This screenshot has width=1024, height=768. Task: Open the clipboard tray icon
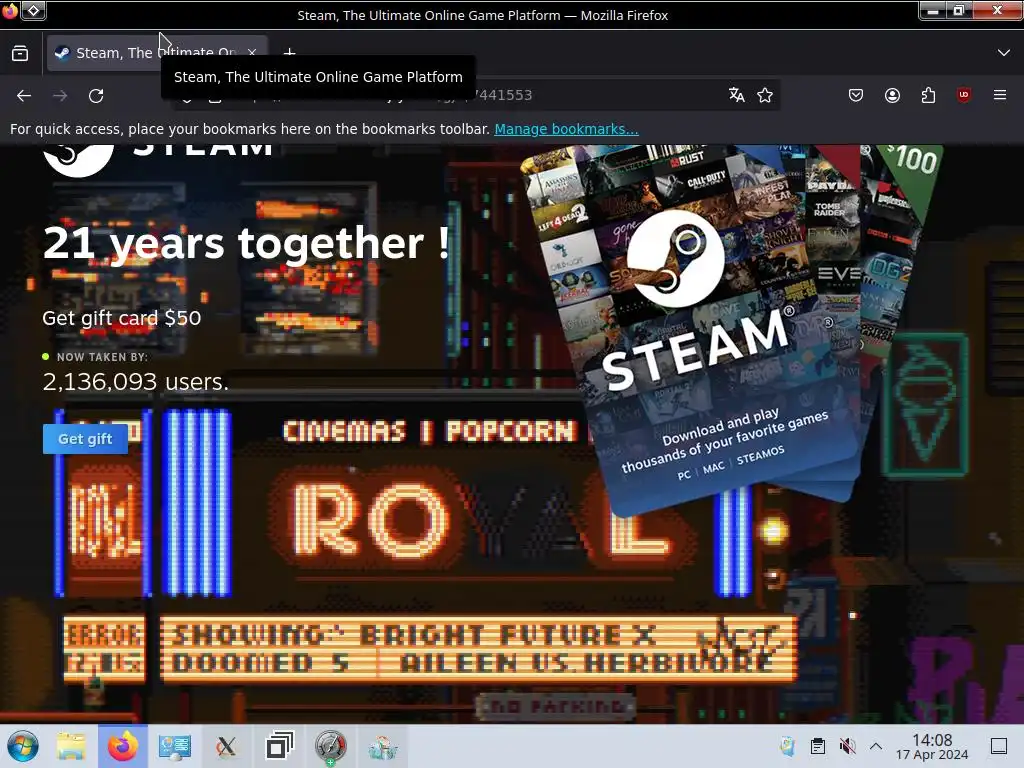817,746
